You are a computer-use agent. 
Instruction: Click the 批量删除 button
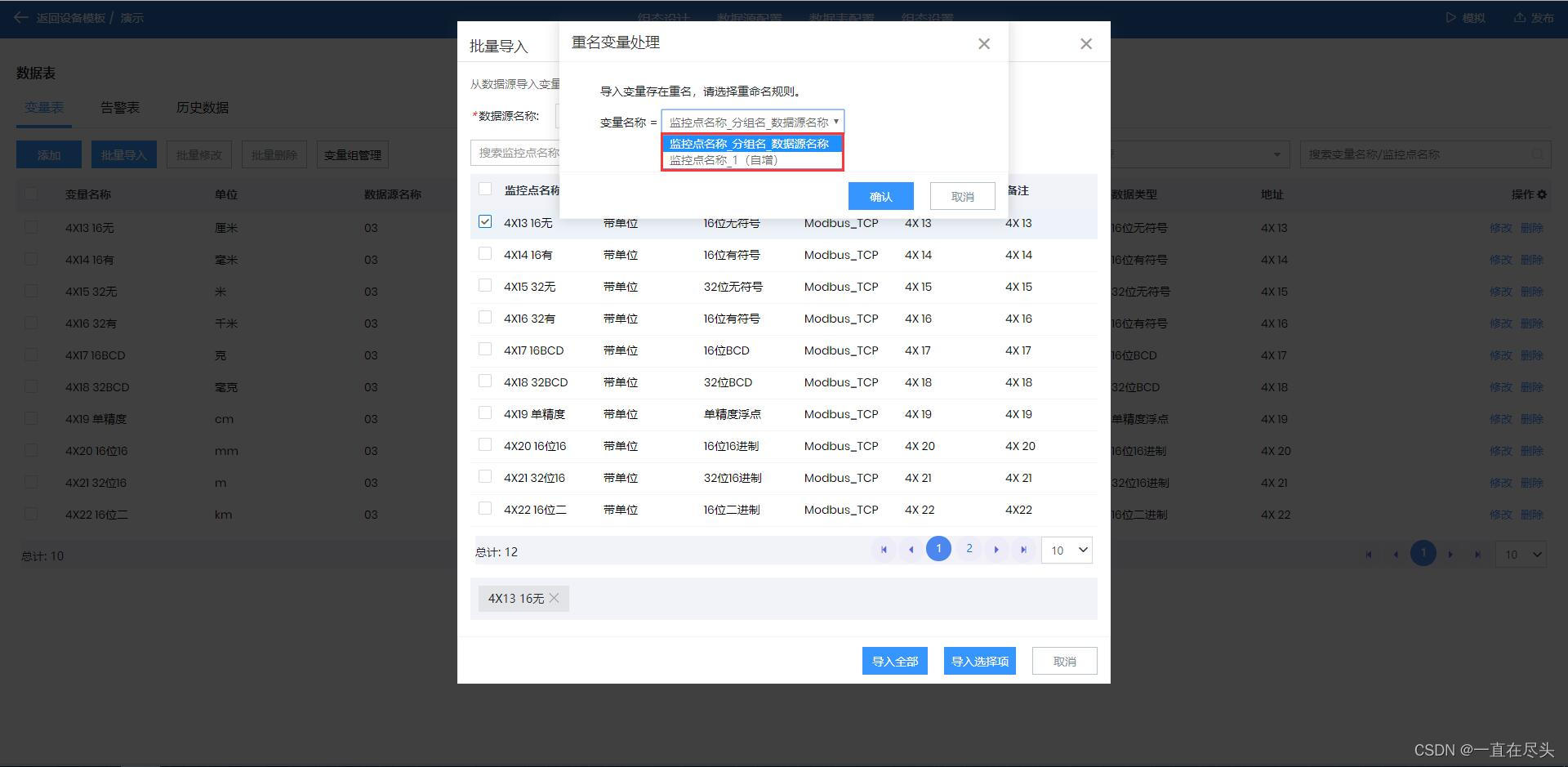(274, 154)
